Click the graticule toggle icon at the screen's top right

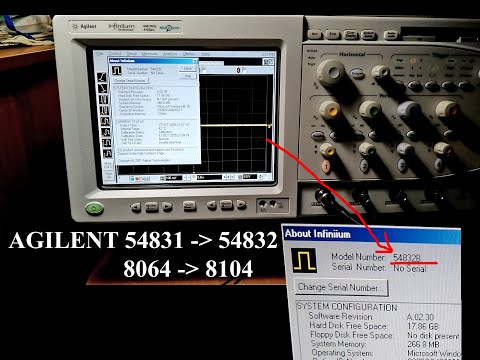268,62
